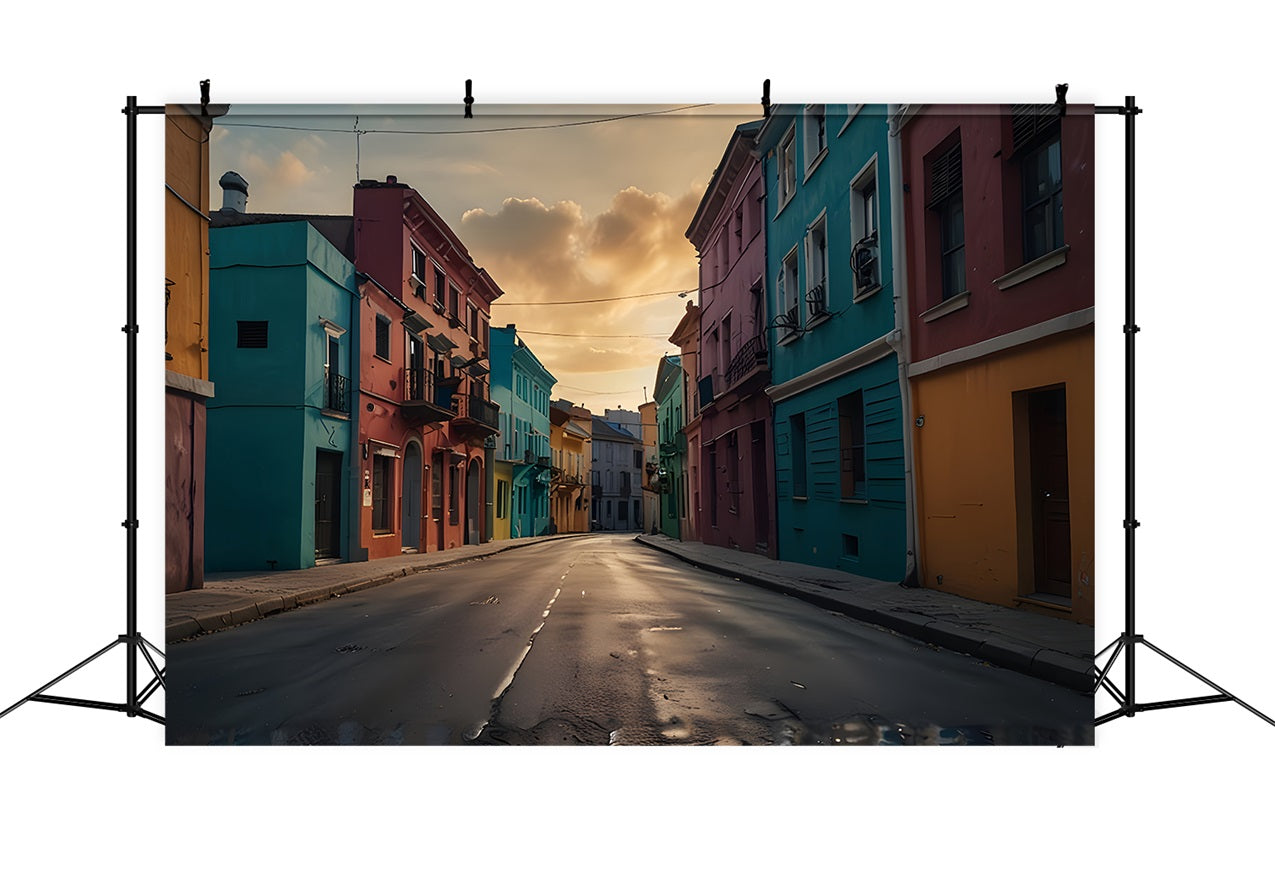The image size is (1275, 870).
Task: Select the chimney on the left rooftop
Action: [x=233, y=191]
